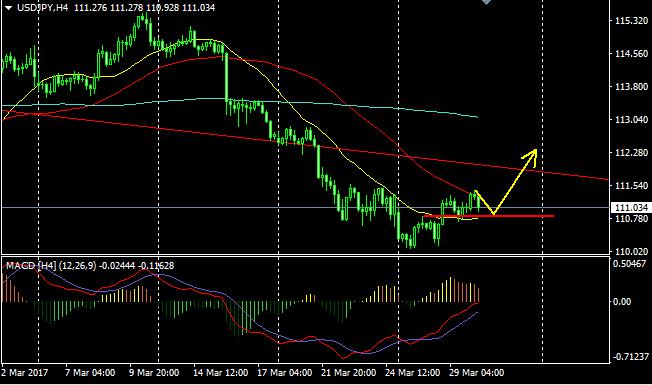
Task: Click the 24 Mar 12:00 time label
Action: tap(412, 373)
